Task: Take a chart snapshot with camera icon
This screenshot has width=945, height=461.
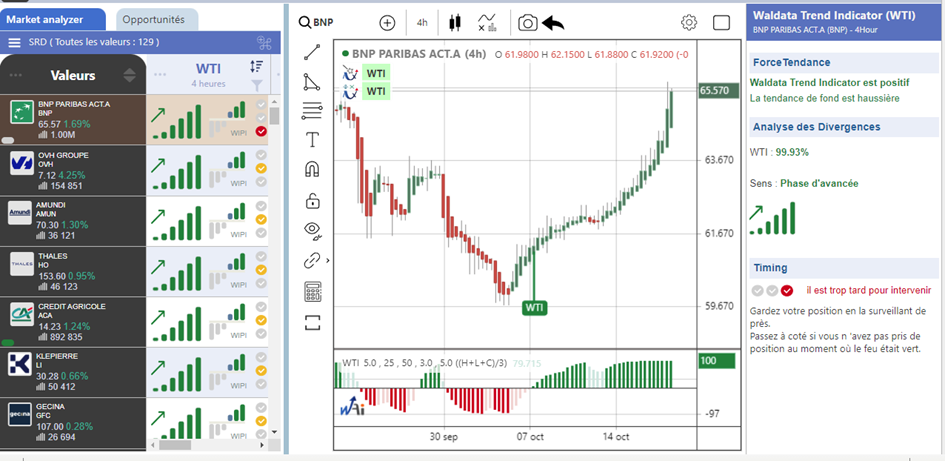Action: tap(528, 23)
